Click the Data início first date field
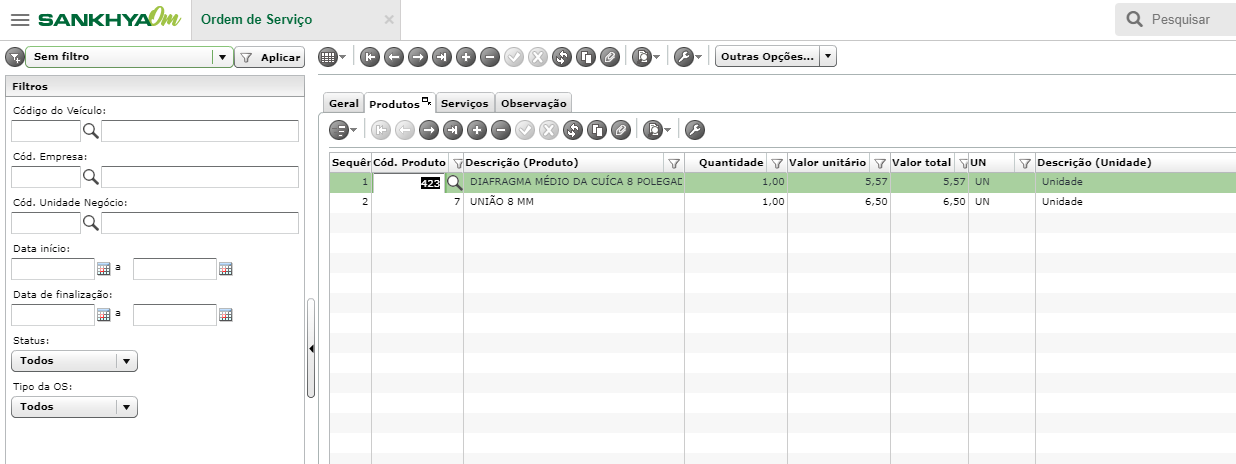Viewport: 1236px width, 464px height. 53,269
